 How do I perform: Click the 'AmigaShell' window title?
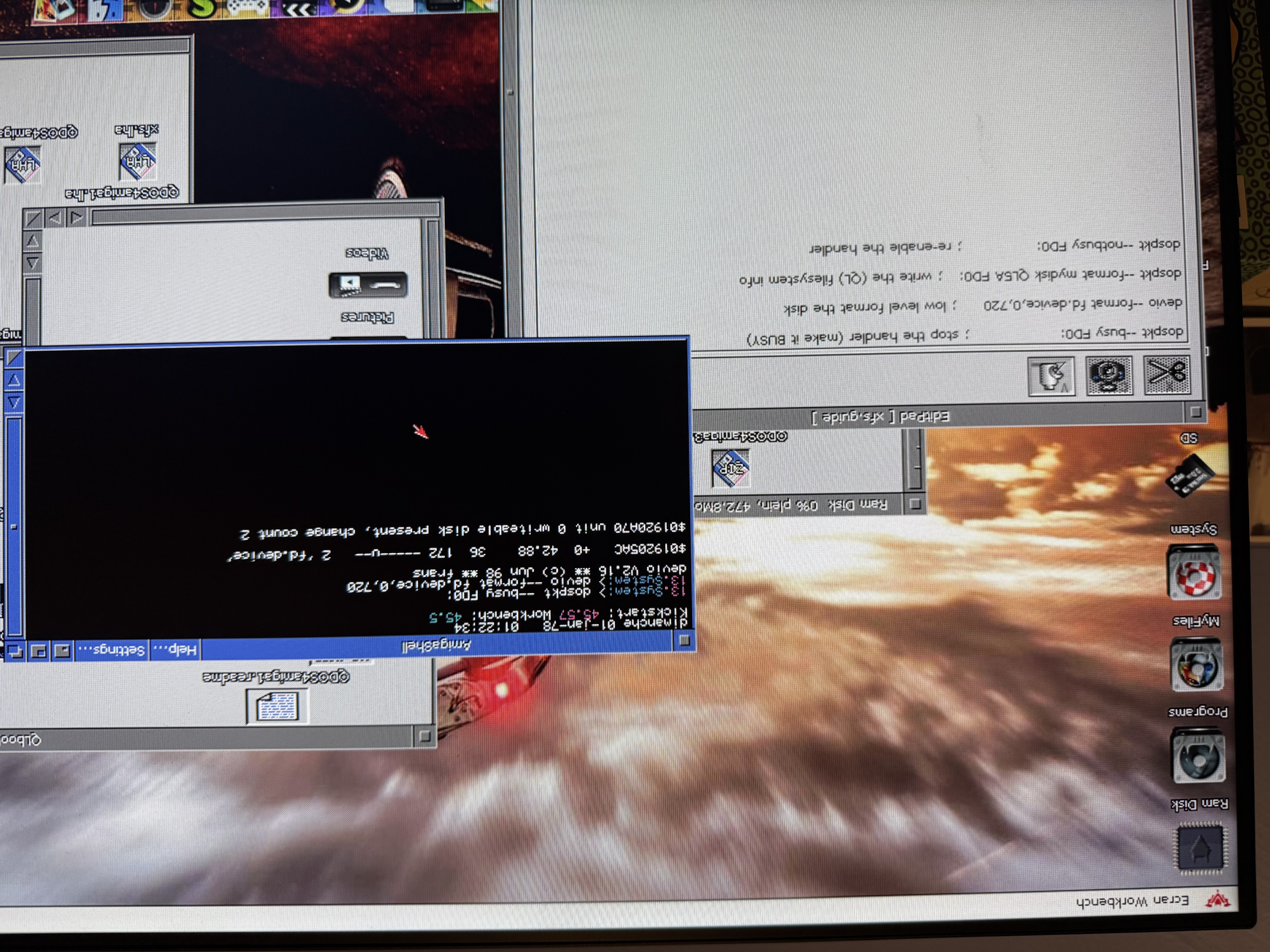tap(436, 646)
